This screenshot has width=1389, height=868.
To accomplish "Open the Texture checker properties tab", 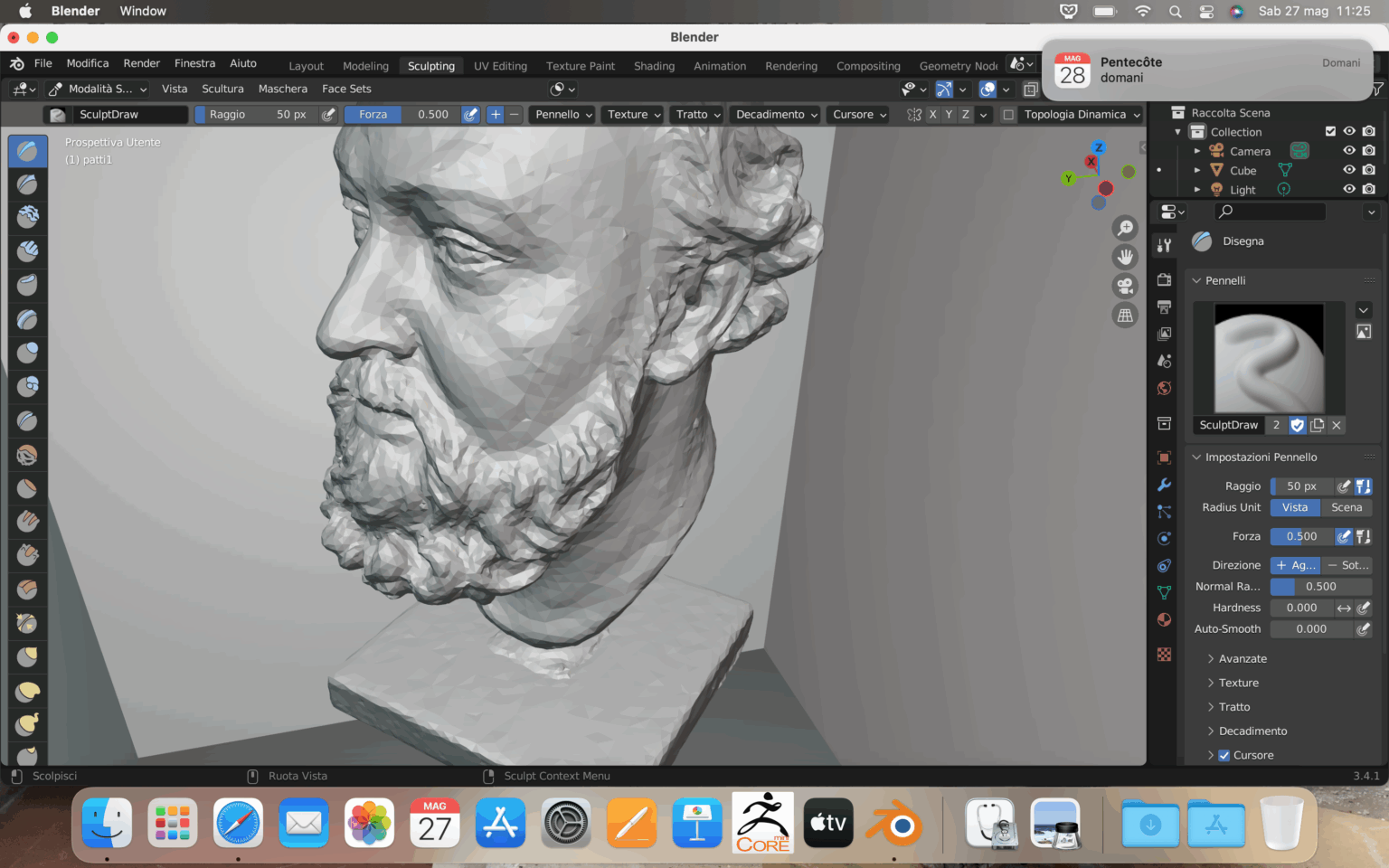I will tap(1164, 654).
